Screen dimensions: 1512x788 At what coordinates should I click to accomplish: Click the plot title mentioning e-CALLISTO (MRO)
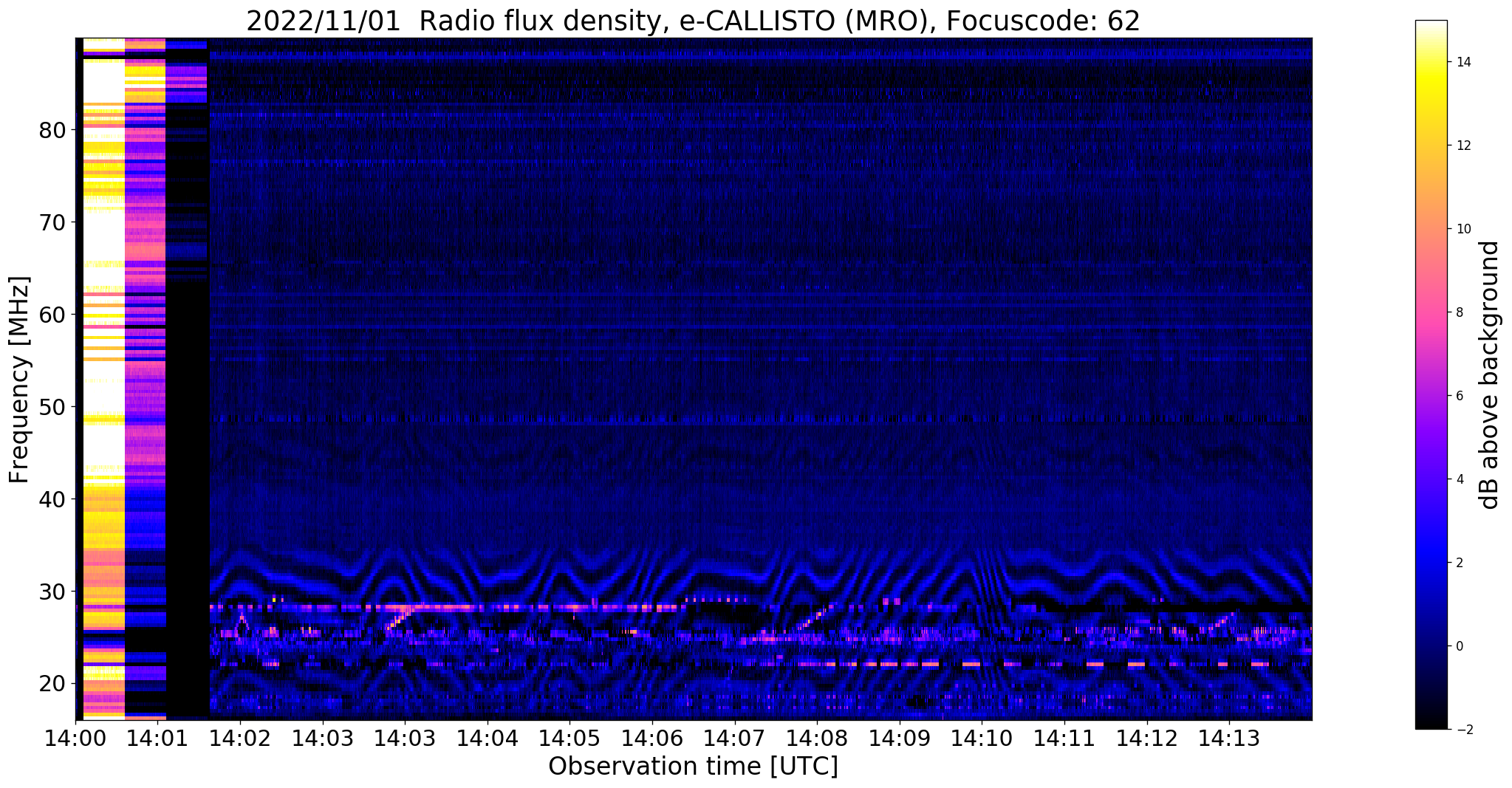point(693,21)
